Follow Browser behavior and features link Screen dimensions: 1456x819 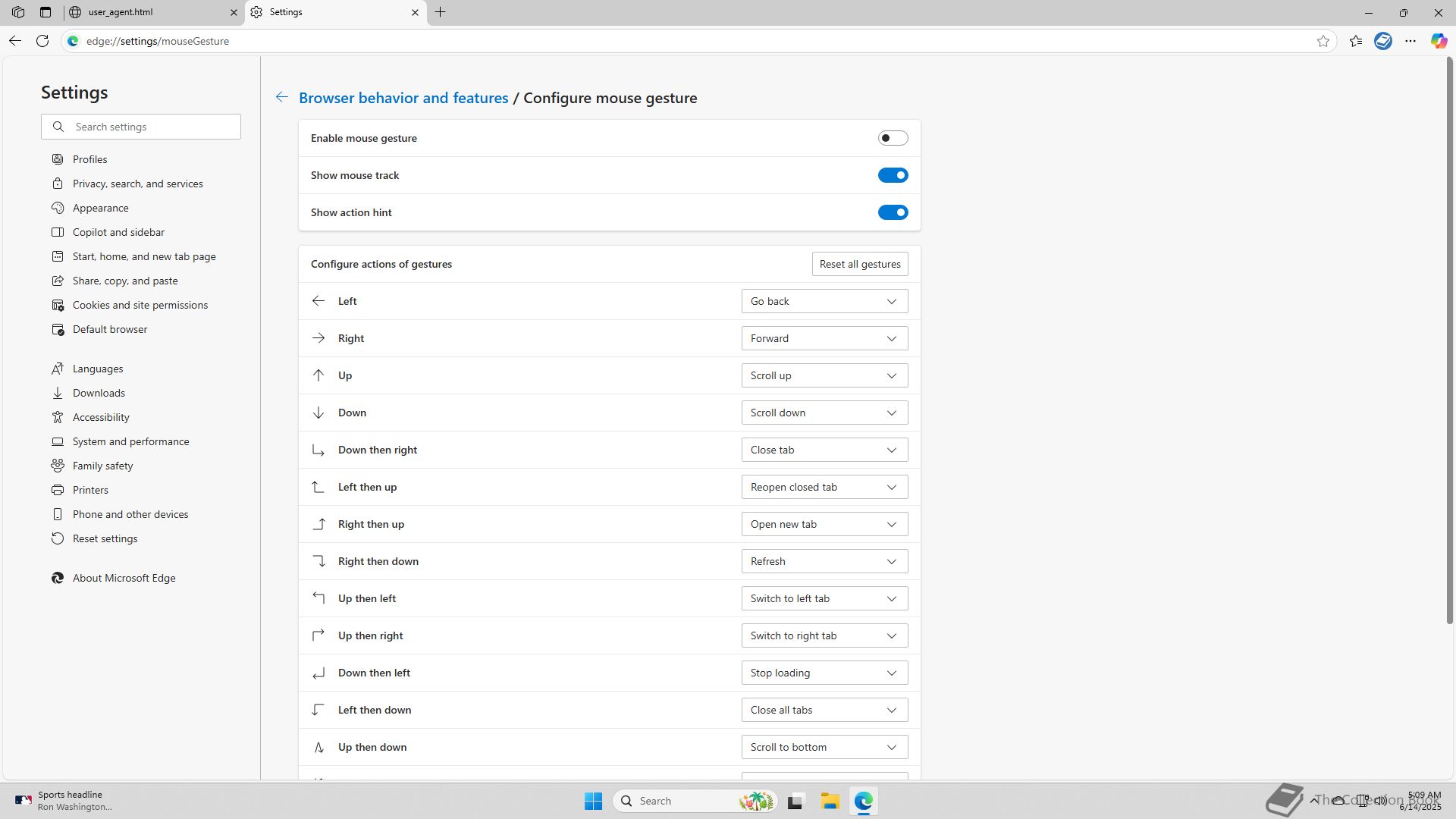[x=403, y=98]
